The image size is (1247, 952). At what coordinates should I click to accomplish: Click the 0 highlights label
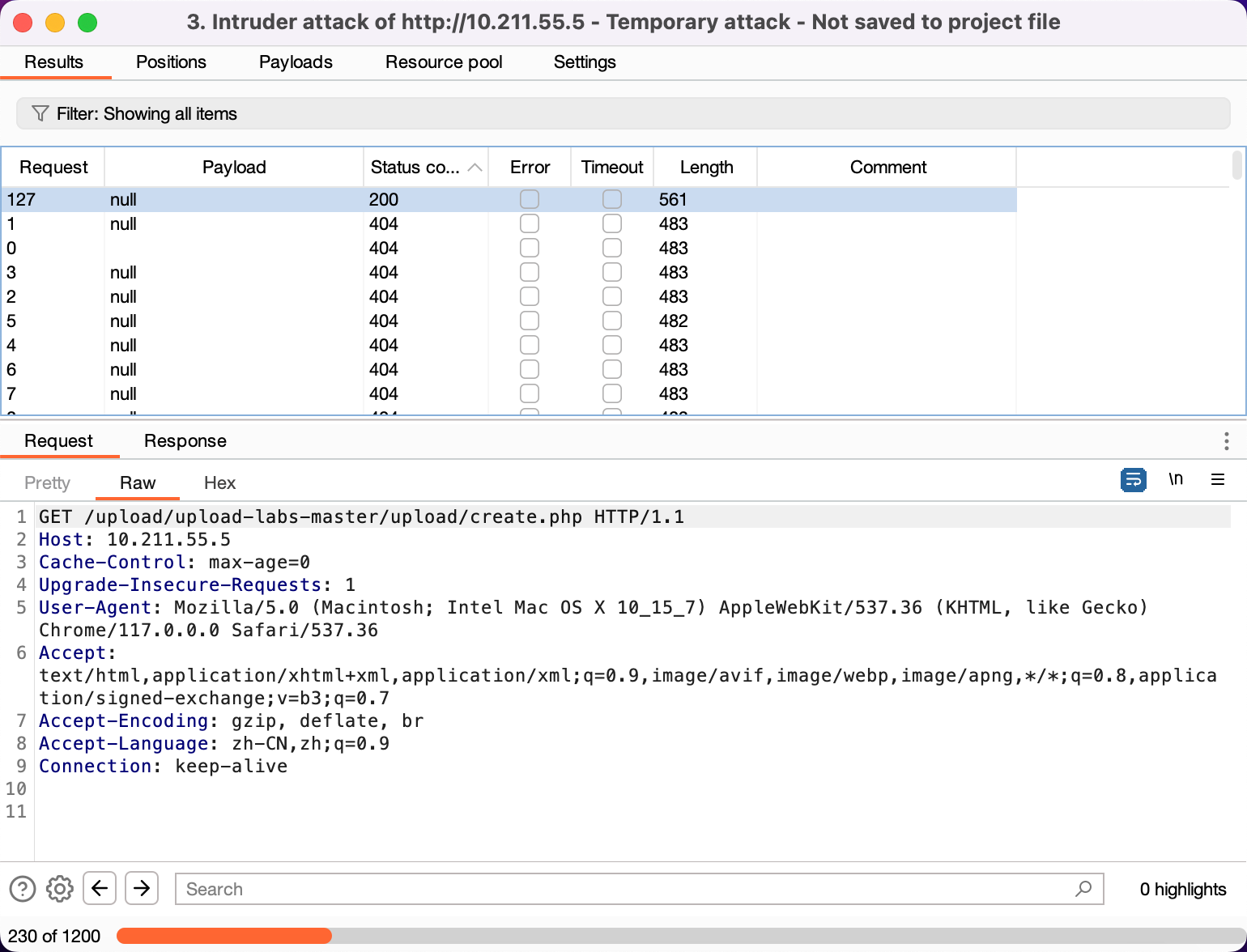tap(1182, 889)
